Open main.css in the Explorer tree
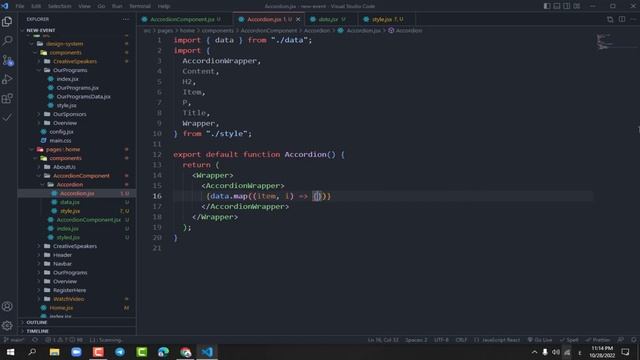 pos(60,140)
